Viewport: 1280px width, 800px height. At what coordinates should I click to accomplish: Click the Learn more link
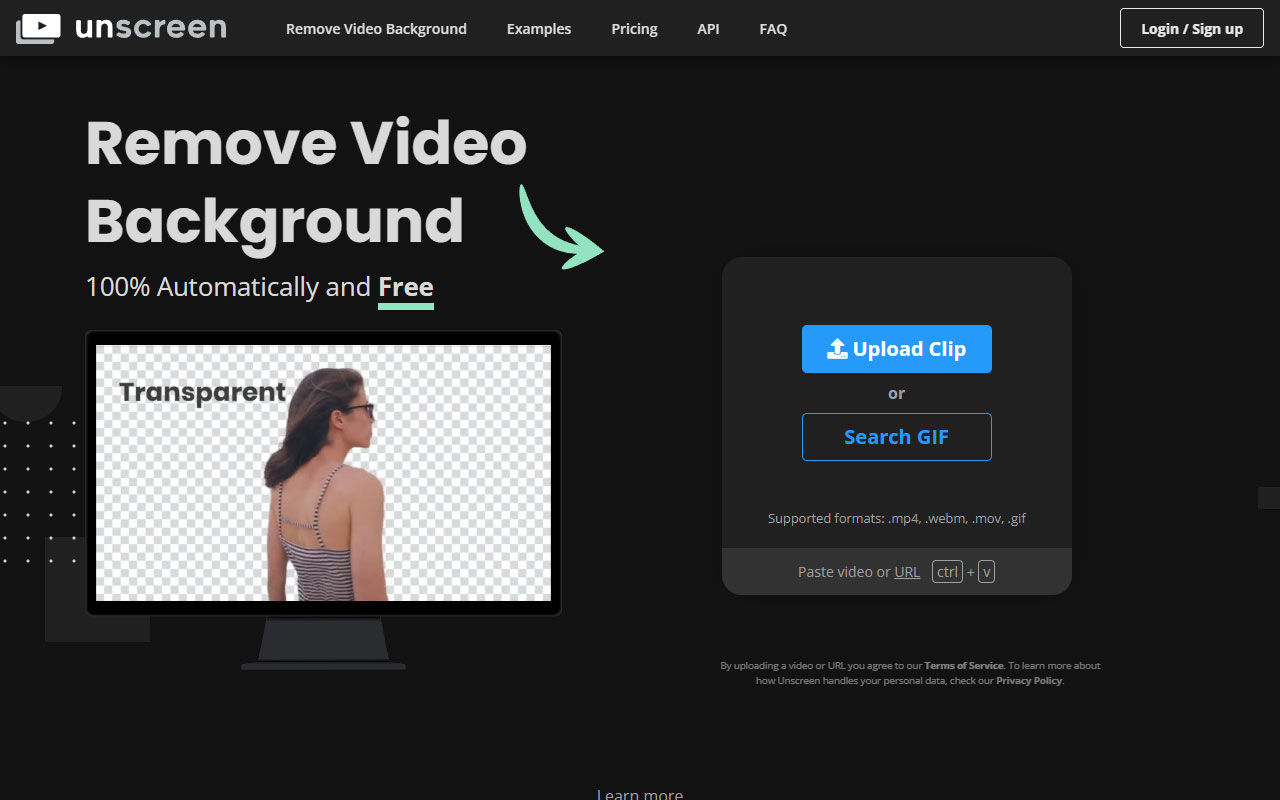[x=639, y=793]
